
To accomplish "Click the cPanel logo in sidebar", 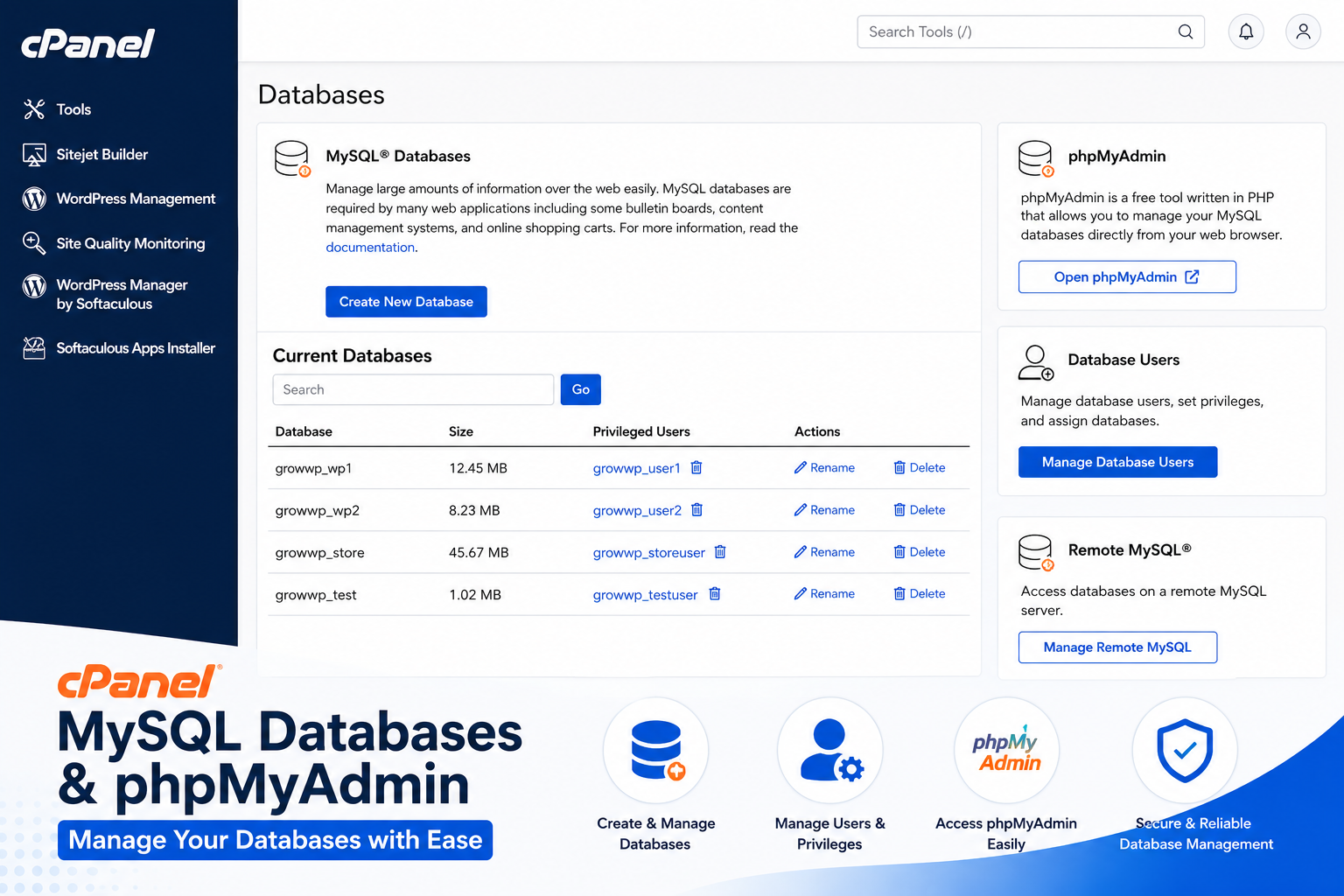I will pos(87,43).
